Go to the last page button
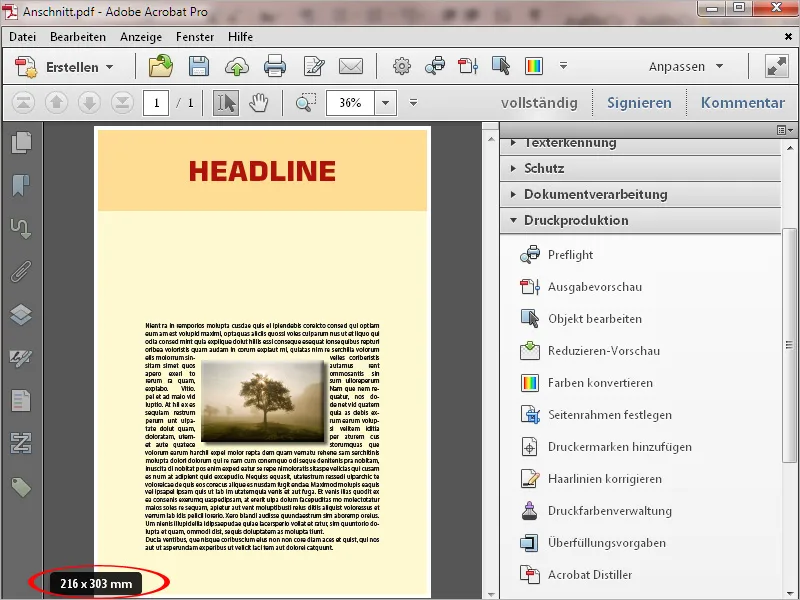This screenshot has height=600, width=800. [122, 103]
